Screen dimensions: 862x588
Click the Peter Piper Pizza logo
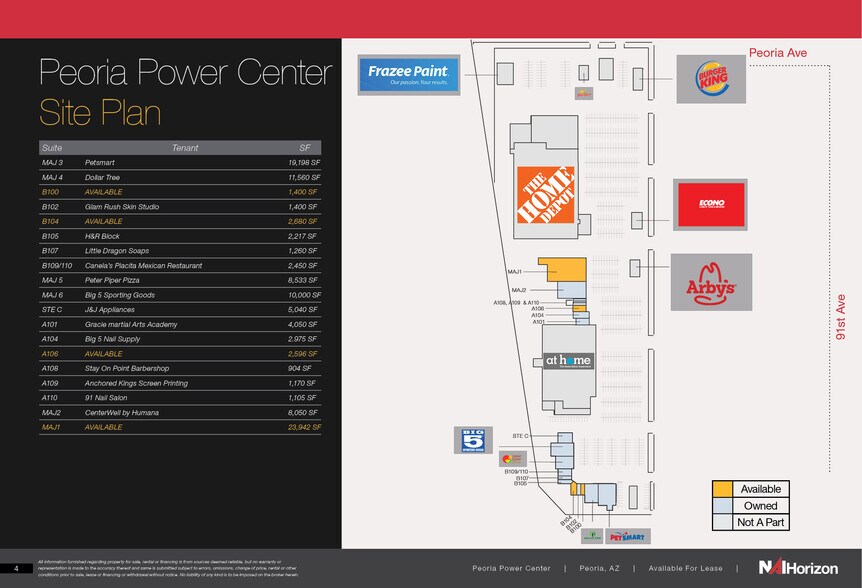click(512, 458)
